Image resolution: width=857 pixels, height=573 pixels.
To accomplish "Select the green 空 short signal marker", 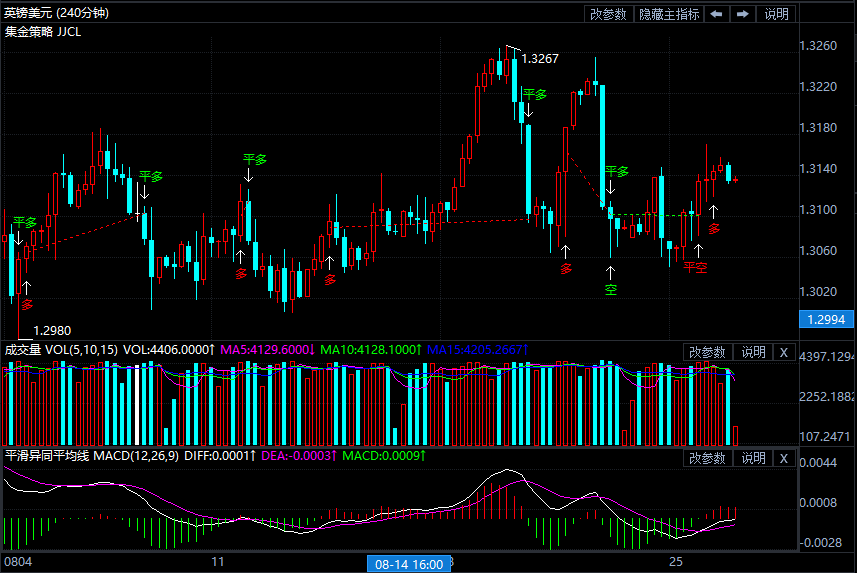I will click(610, 290).
